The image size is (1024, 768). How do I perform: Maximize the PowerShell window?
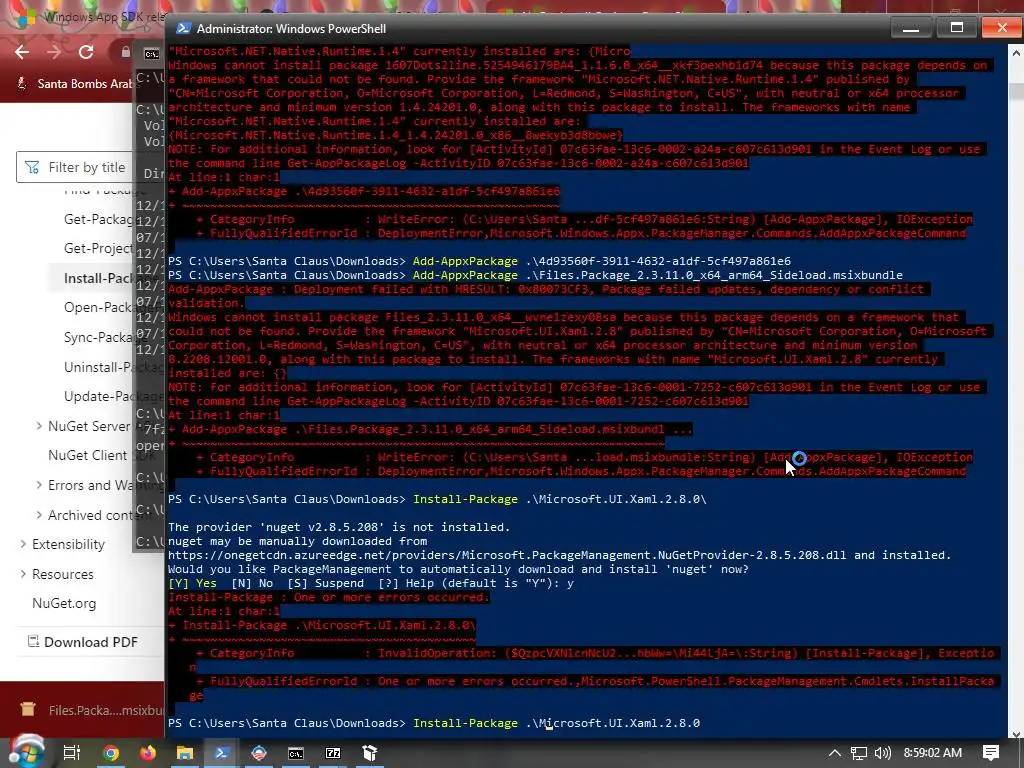click(956, 27)
